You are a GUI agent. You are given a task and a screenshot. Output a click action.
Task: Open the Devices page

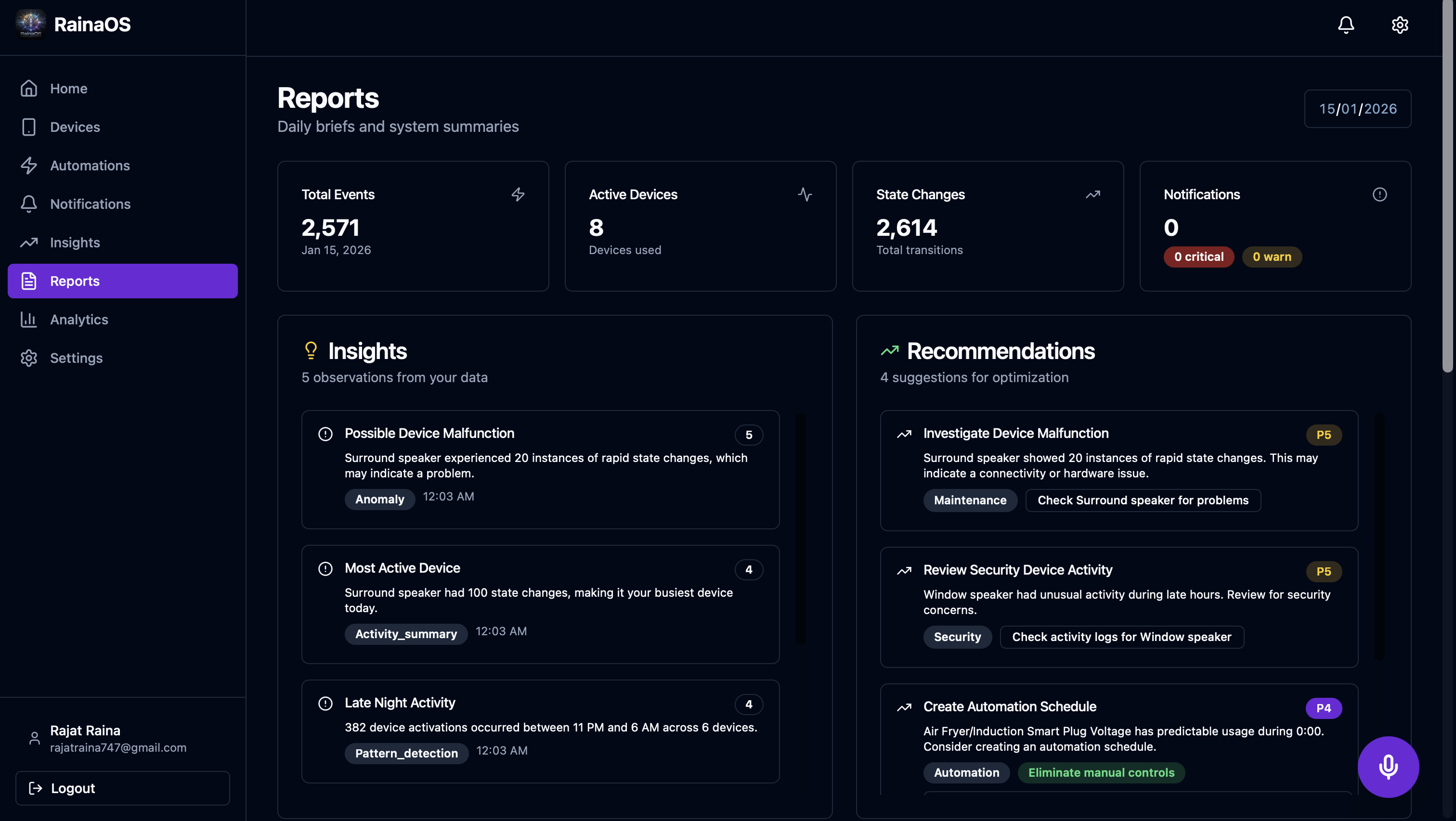(x=75, y=127)
